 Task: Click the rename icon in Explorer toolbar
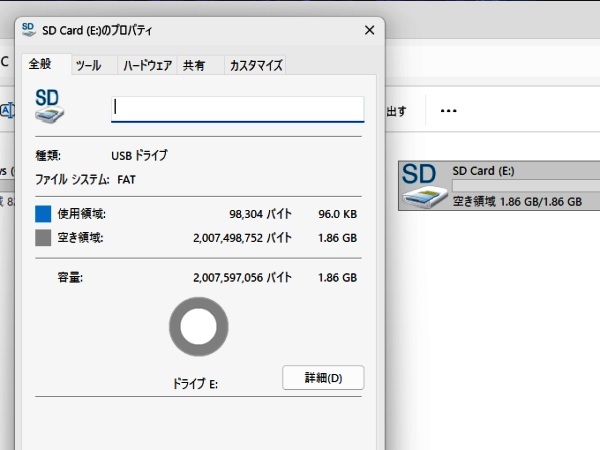click(x=7, y=111)
